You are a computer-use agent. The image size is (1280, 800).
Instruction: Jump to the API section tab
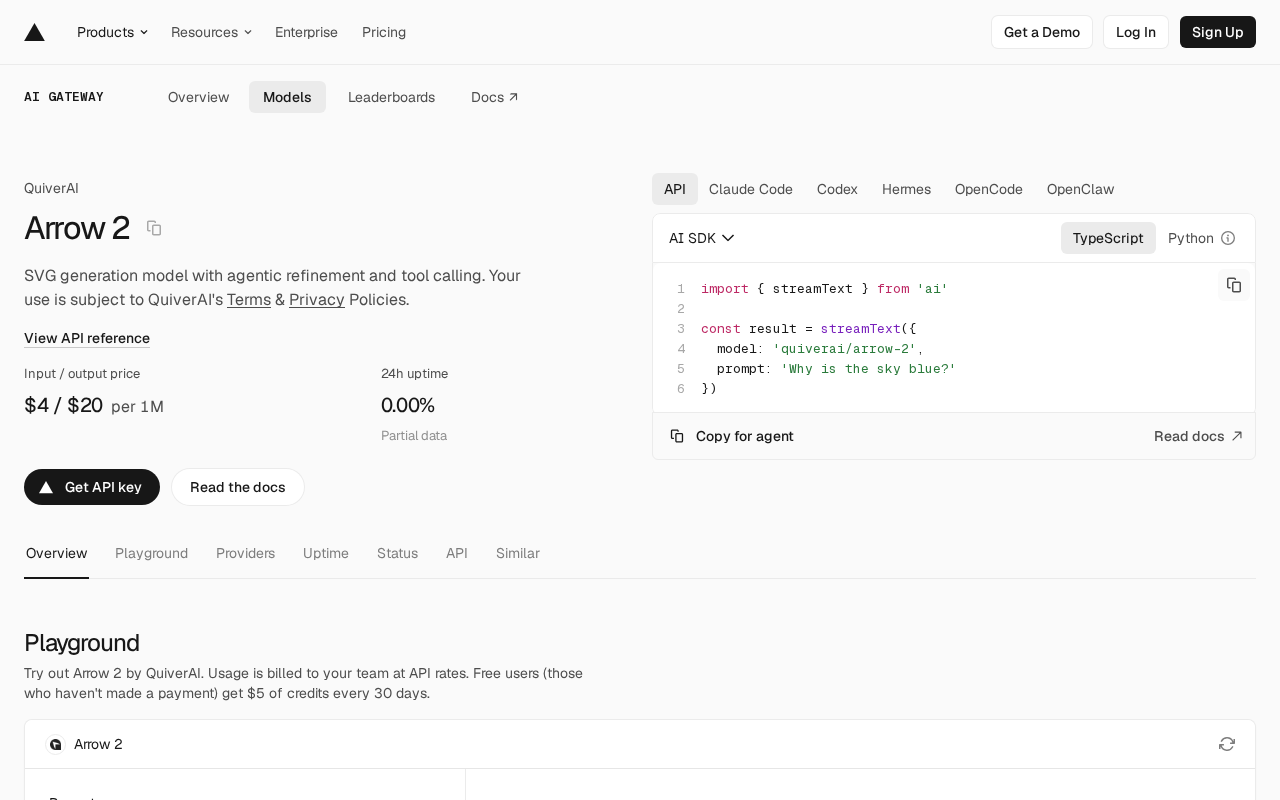click(x=457, y=553)
